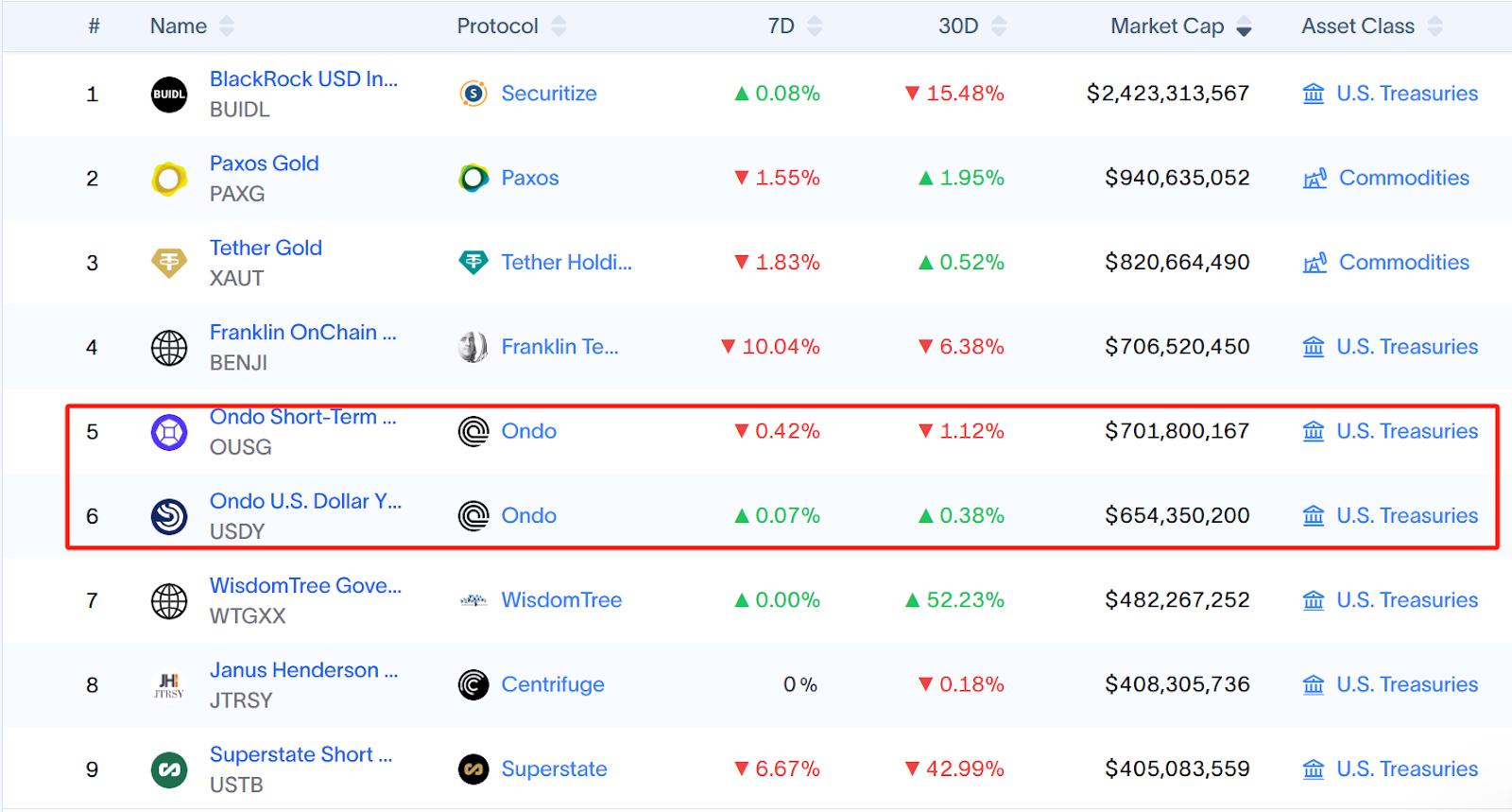Screen dimensions: 1512x812
Task: Click the JTRSY Janus Henderson token icon
Action: pyautogui.click(x=169, y=684)
